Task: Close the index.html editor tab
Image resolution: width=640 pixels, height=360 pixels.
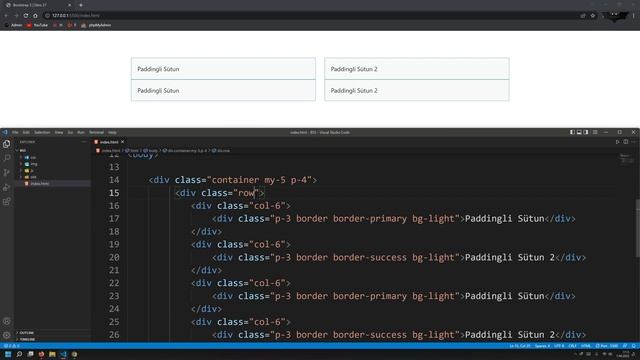Action: tap(122, 142)
